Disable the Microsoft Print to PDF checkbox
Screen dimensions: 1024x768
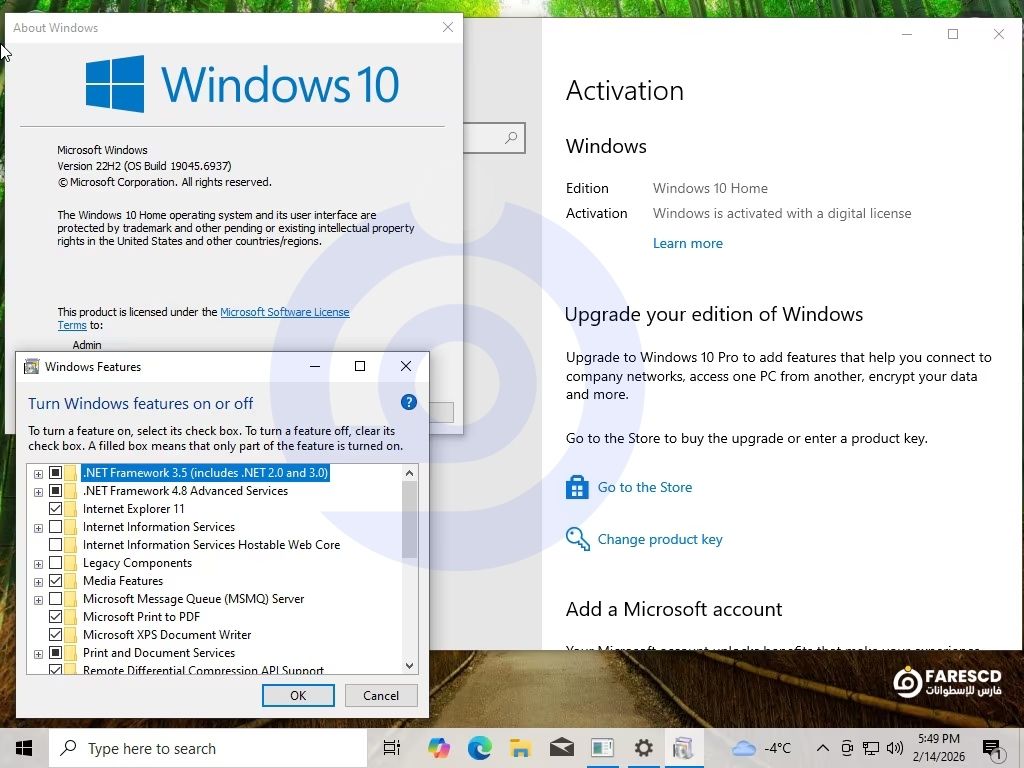tap(56, 617)
